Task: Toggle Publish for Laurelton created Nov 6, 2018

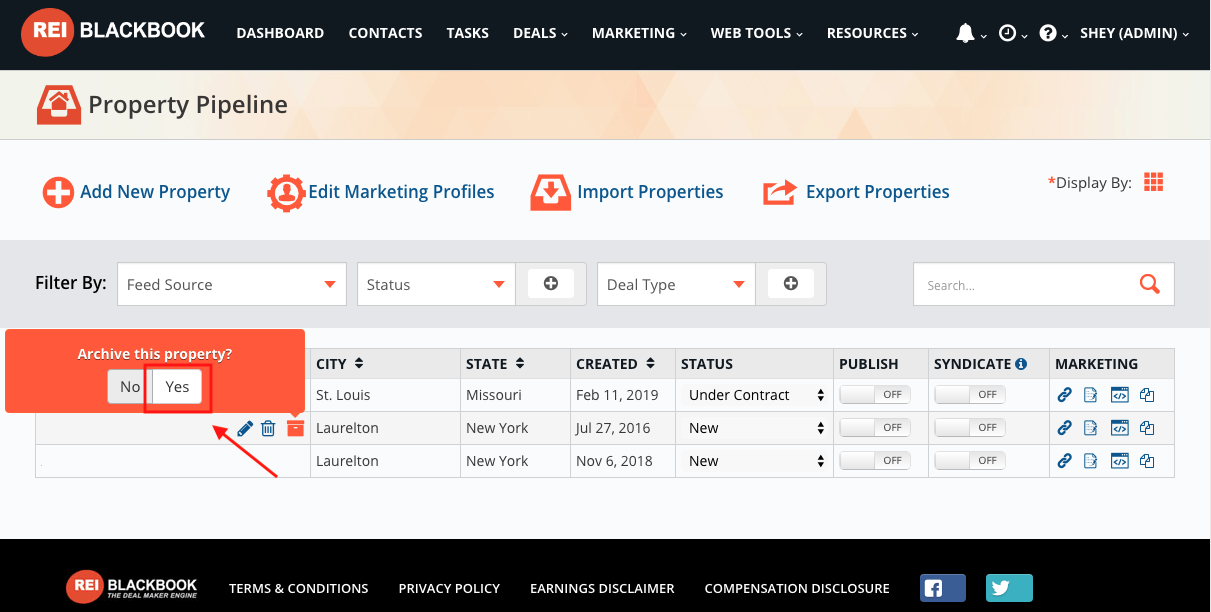Action: [875, 461]
